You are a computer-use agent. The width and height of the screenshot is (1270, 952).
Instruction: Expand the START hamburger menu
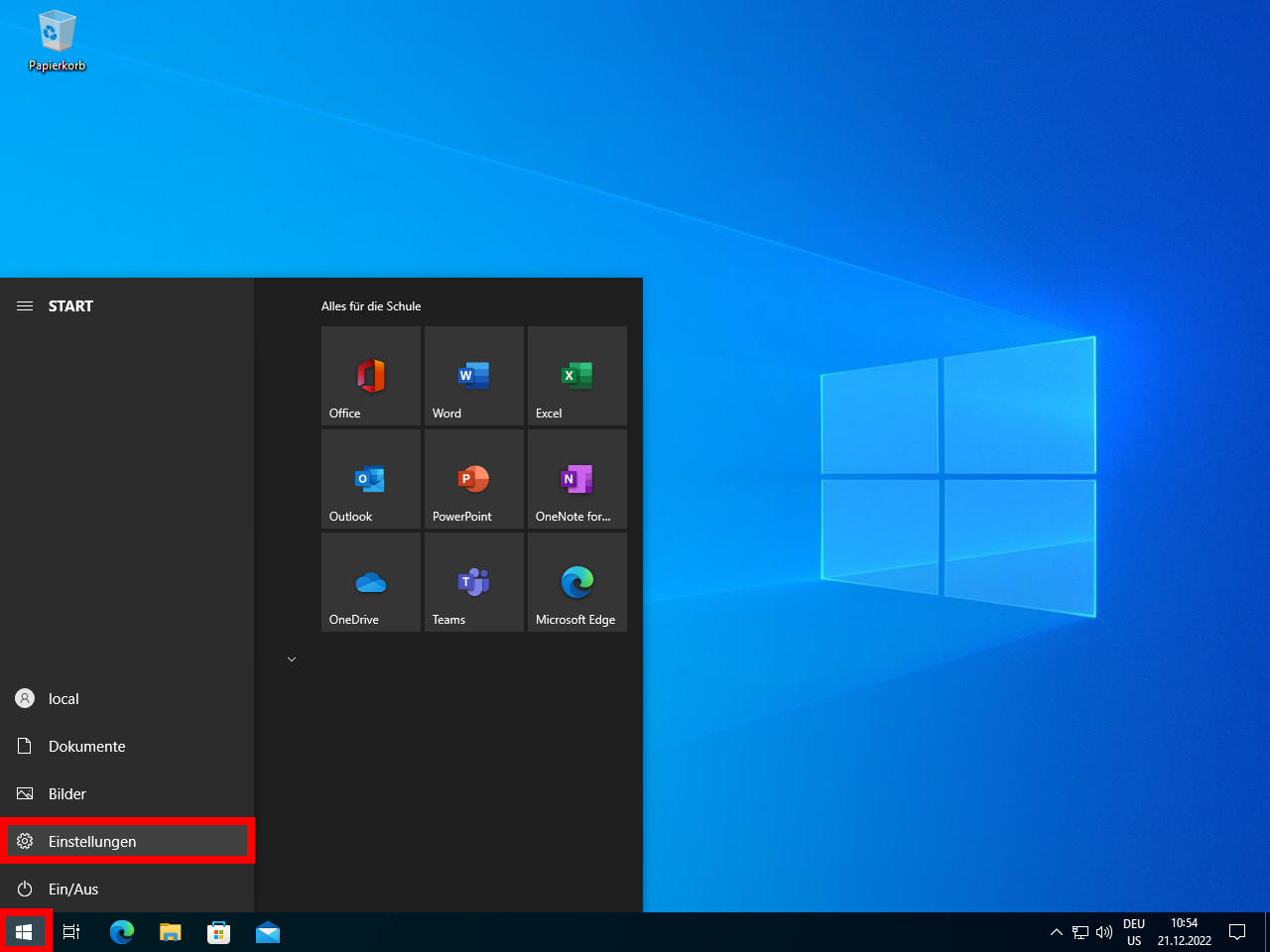coord(25,306)
